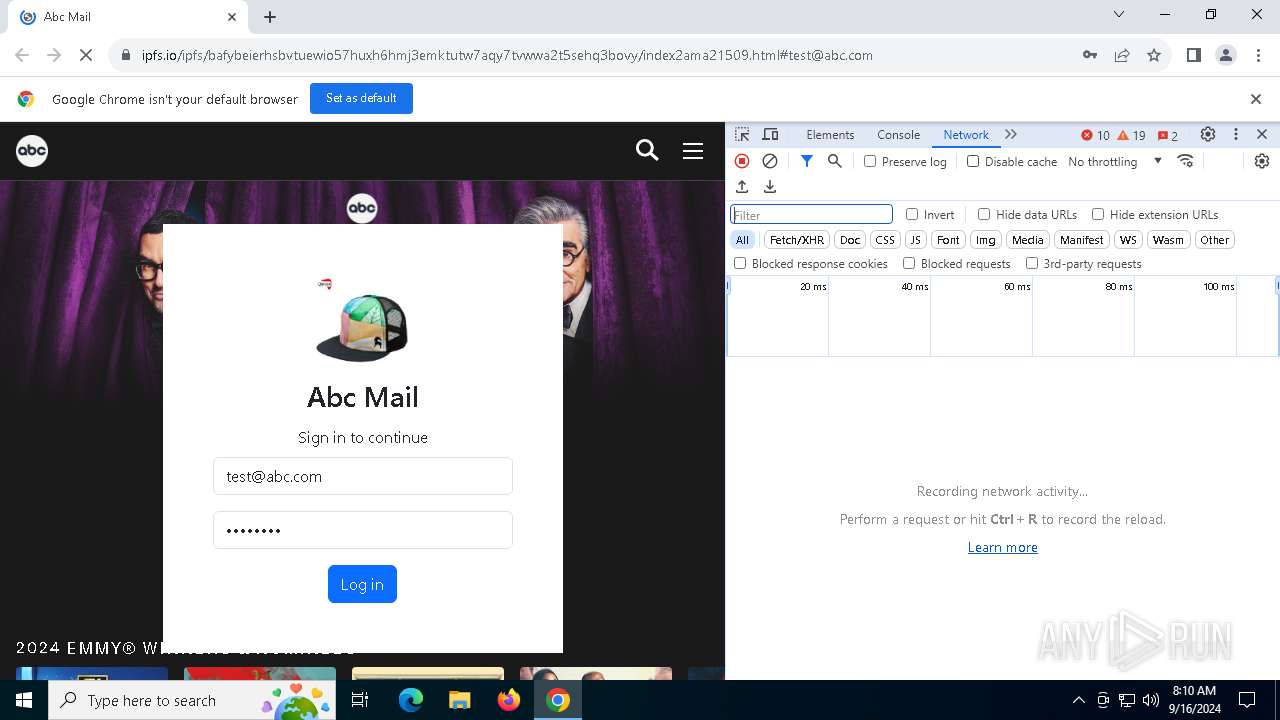Stop loading the page
Viewport: 1280px width, 720px height.
point(86,55)
